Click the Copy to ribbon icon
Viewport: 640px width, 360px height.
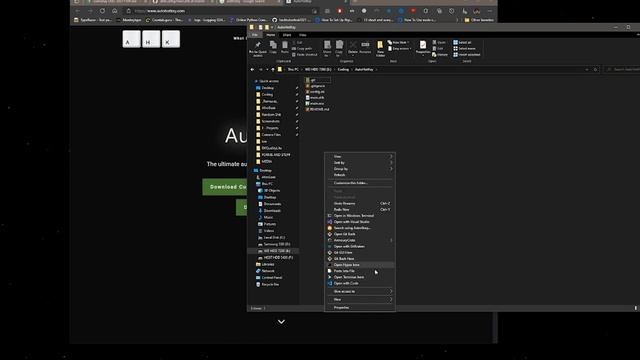click(339, 48)
